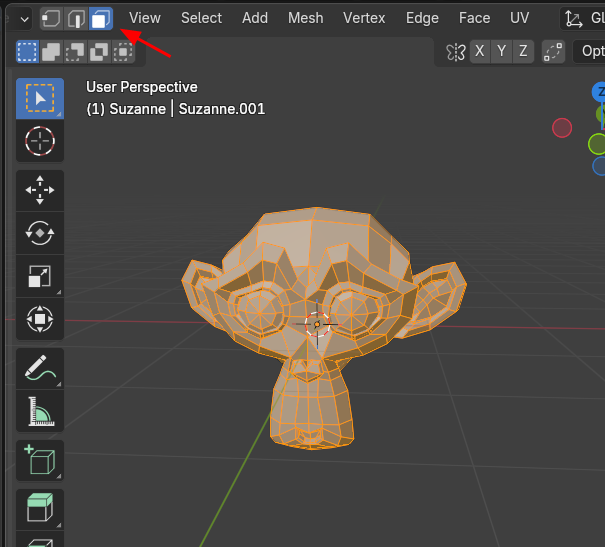
Task: Open the Vertex menu
Action: pos(364,18)
